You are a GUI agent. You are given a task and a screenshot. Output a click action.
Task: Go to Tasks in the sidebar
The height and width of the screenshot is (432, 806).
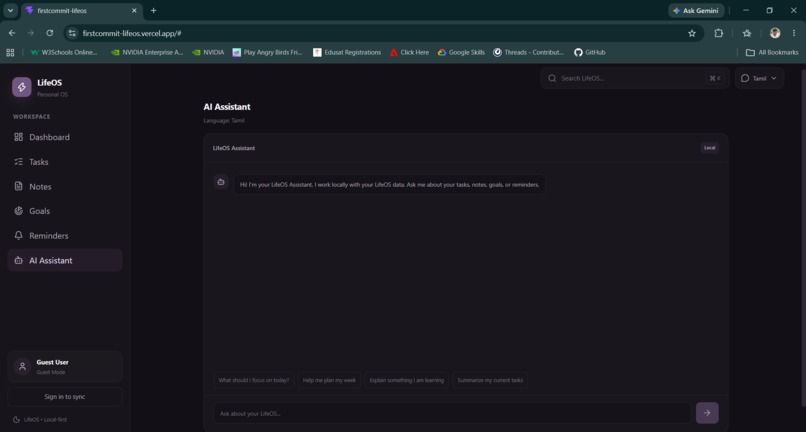(65, 162)
